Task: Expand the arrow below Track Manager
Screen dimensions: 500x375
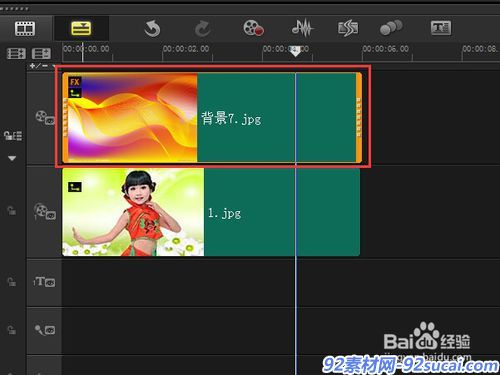Action: (x=12, y=158)
